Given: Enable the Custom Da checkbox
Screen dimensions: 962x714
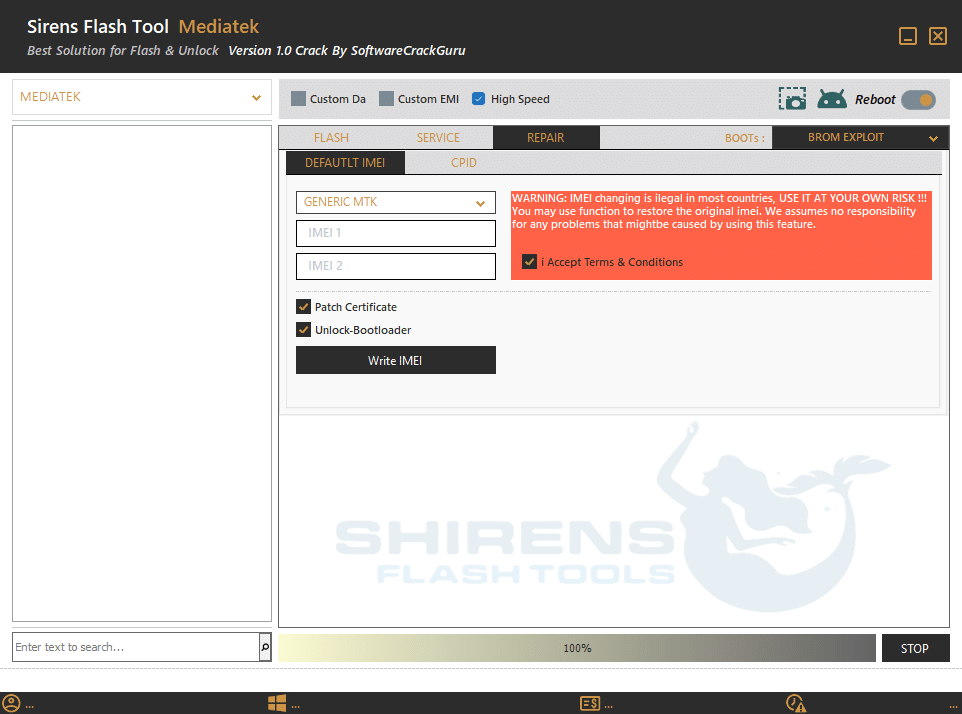Looking at the screenshot, I should click(298, 99).
